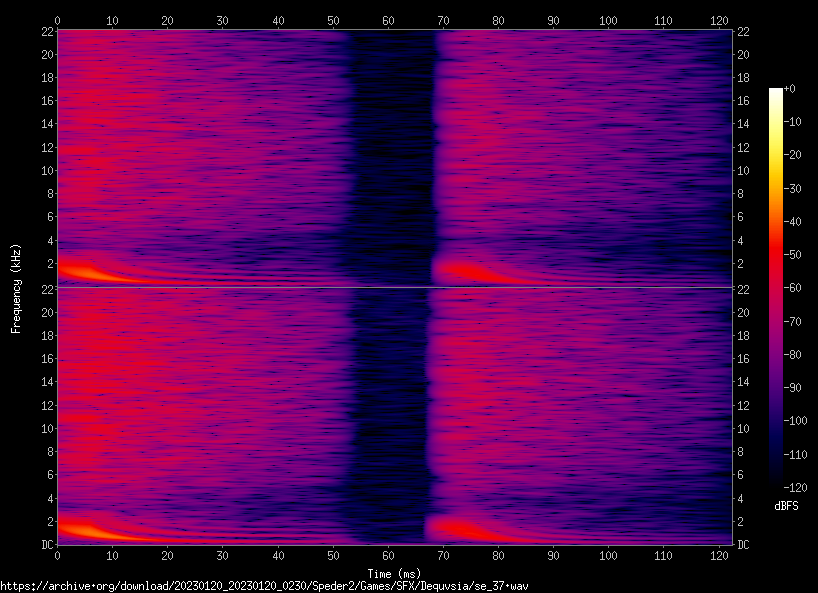818x593 pixels.
Task: Click the DC label on the right axis
Action: click(744, 545)
